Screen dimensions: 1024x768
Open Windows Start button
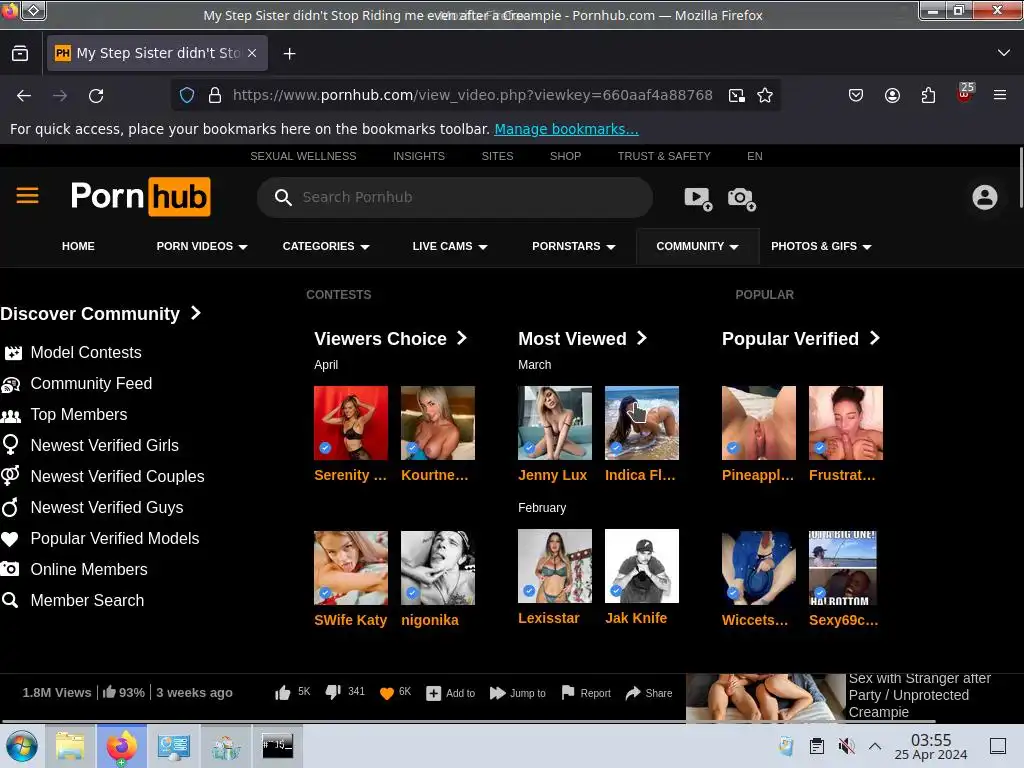22,746
